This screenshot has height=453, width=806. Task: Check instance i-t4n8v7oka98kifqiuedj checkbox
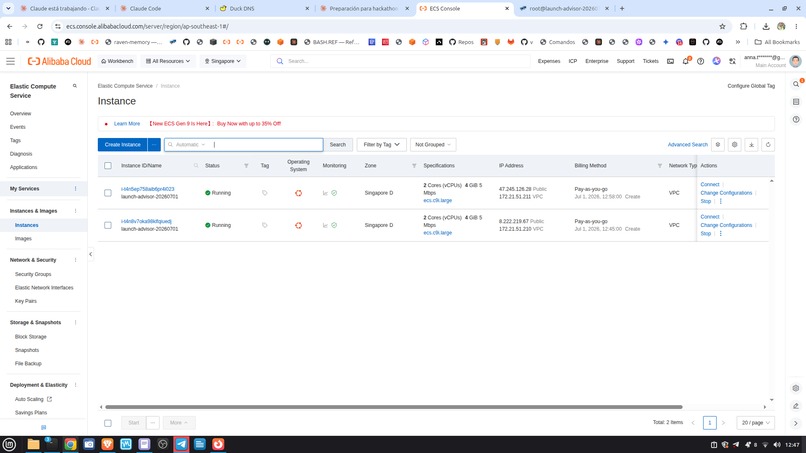click(108, 225)
